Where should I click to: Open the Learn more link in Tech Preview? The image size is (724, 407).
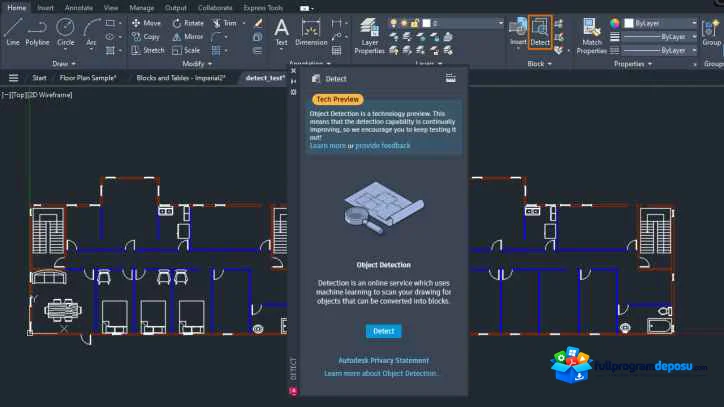pos(328,146)
